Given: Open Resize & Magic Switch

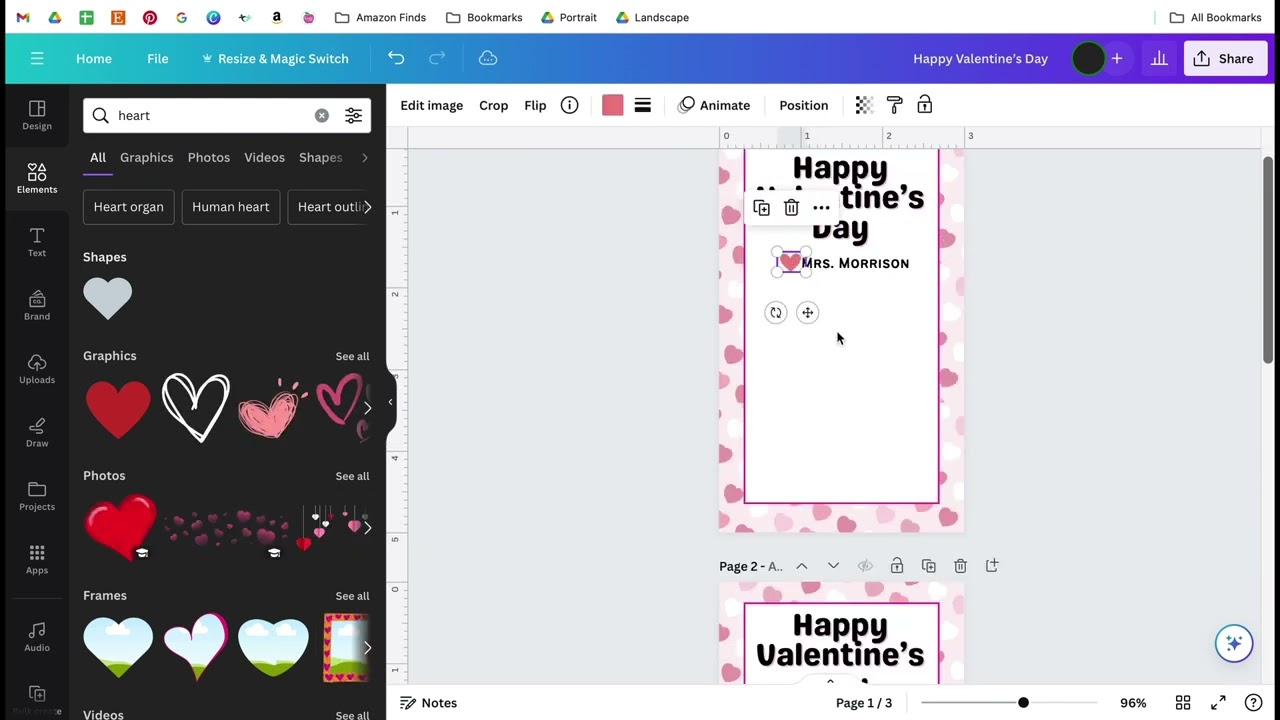Looking at the screenshot, I should click(275, 58).
